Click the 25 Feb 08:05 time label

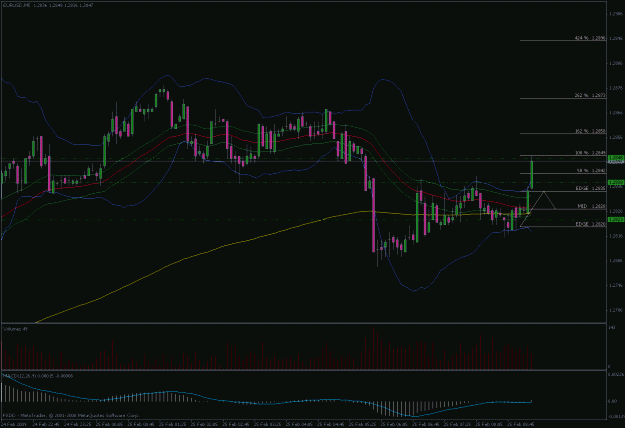(x=489, y=424)
